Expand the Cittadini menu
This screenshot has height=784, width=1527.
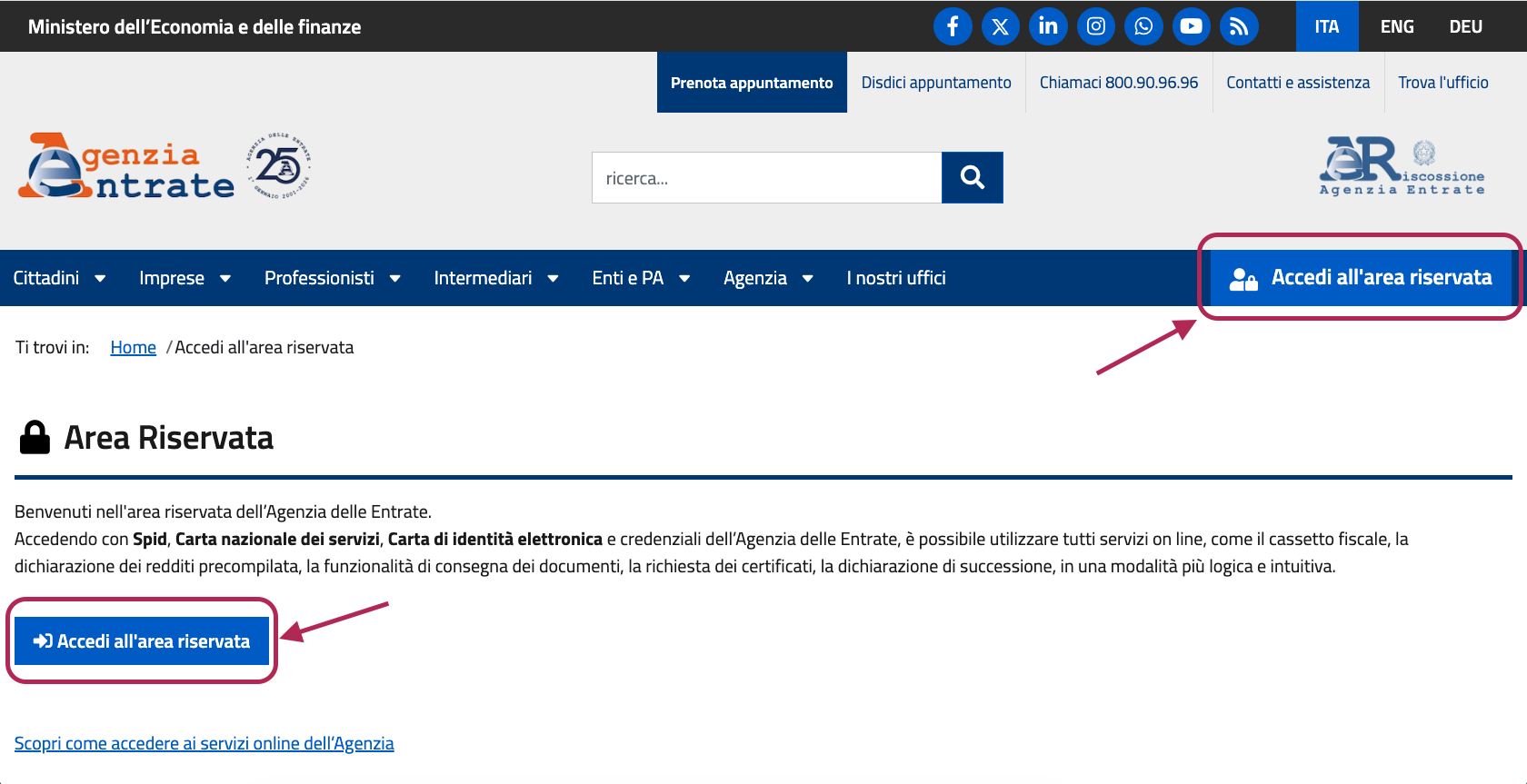(x=59, y=278)
